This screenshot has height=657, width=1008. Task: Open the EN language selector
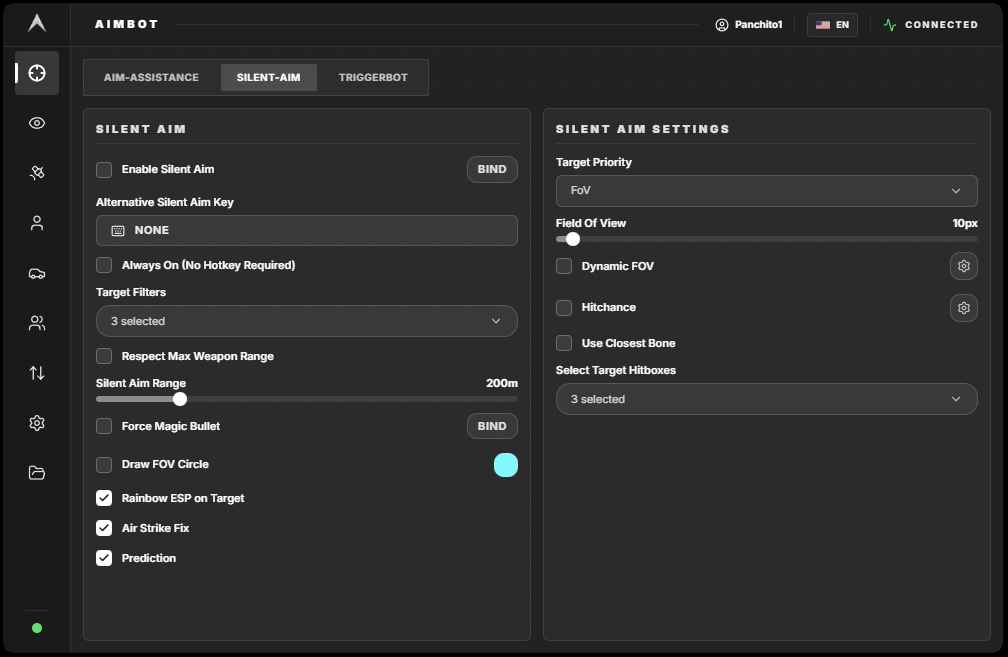tap(832, 25)
